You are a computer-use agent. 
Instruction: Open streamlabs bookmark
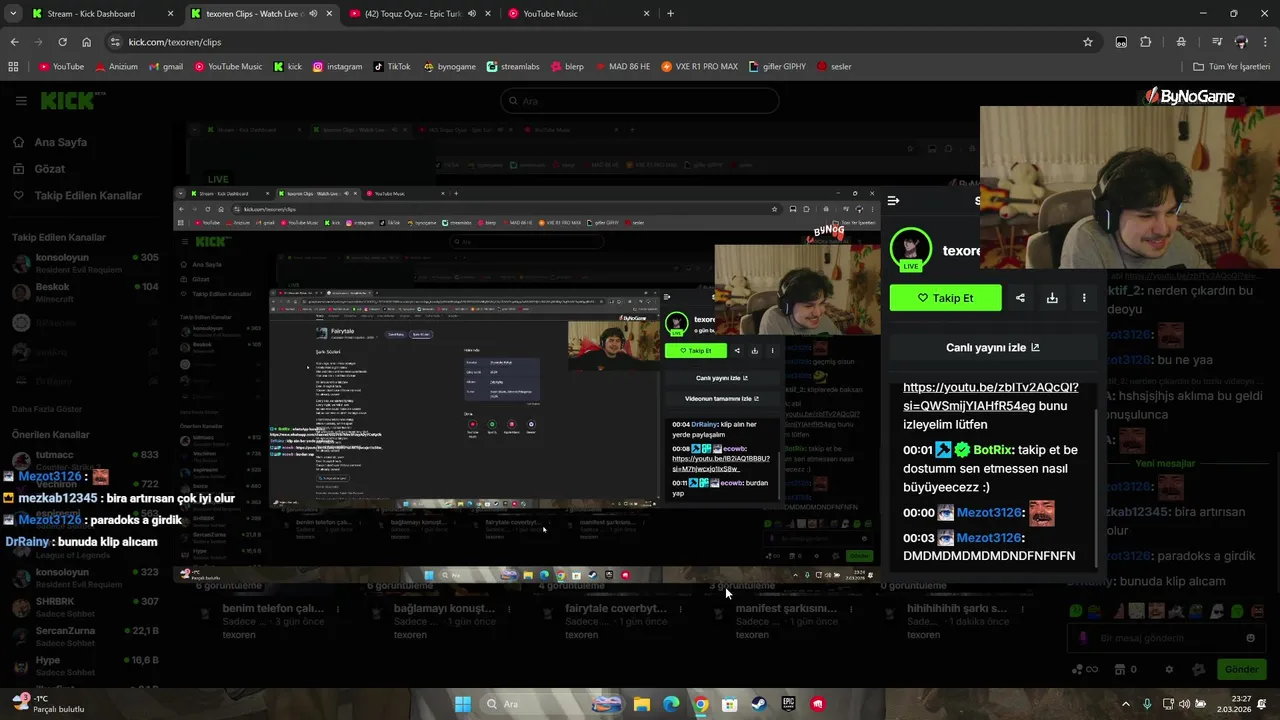pyautogui.click(x=513, y=67)
